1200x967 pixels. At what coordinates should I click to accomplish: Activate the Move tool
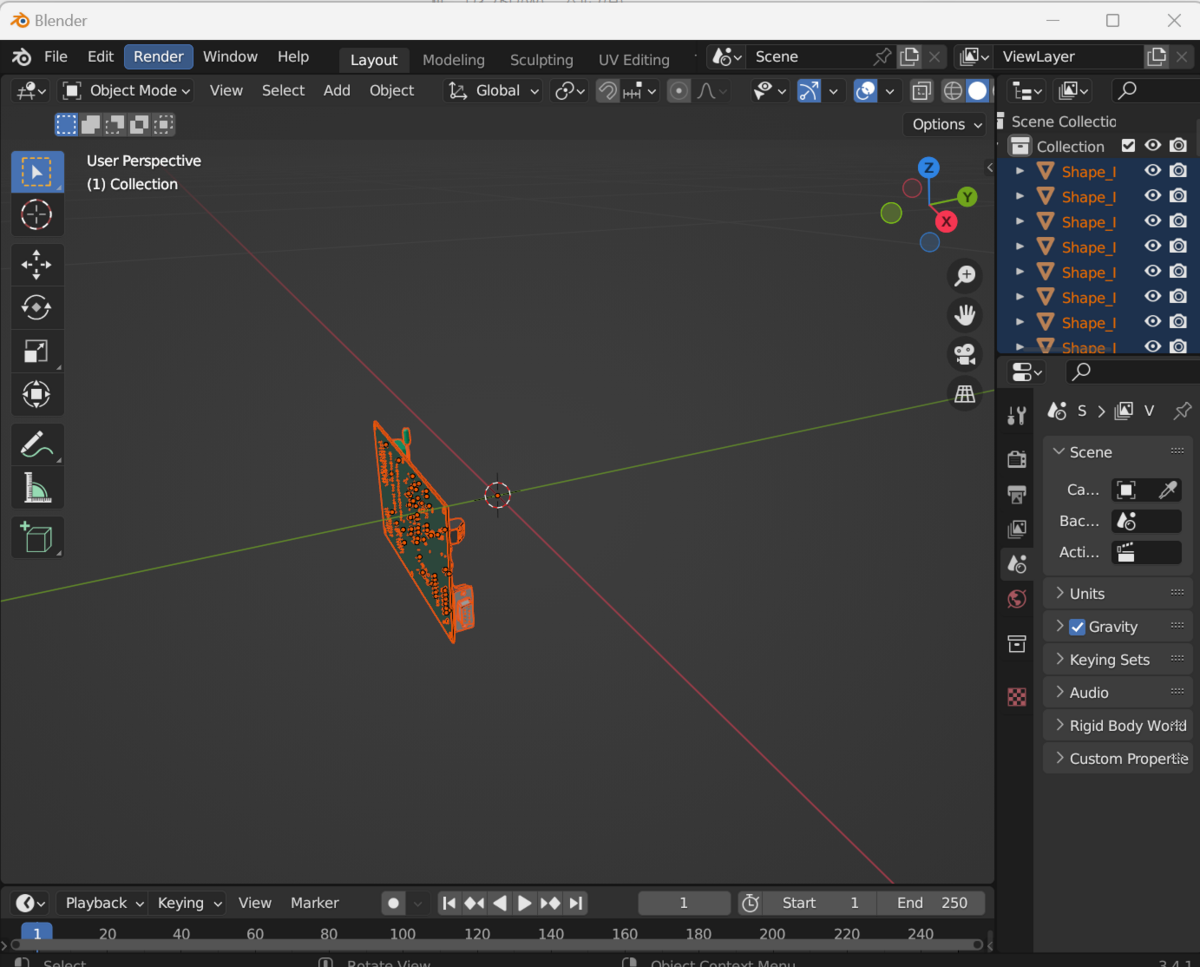37,265
